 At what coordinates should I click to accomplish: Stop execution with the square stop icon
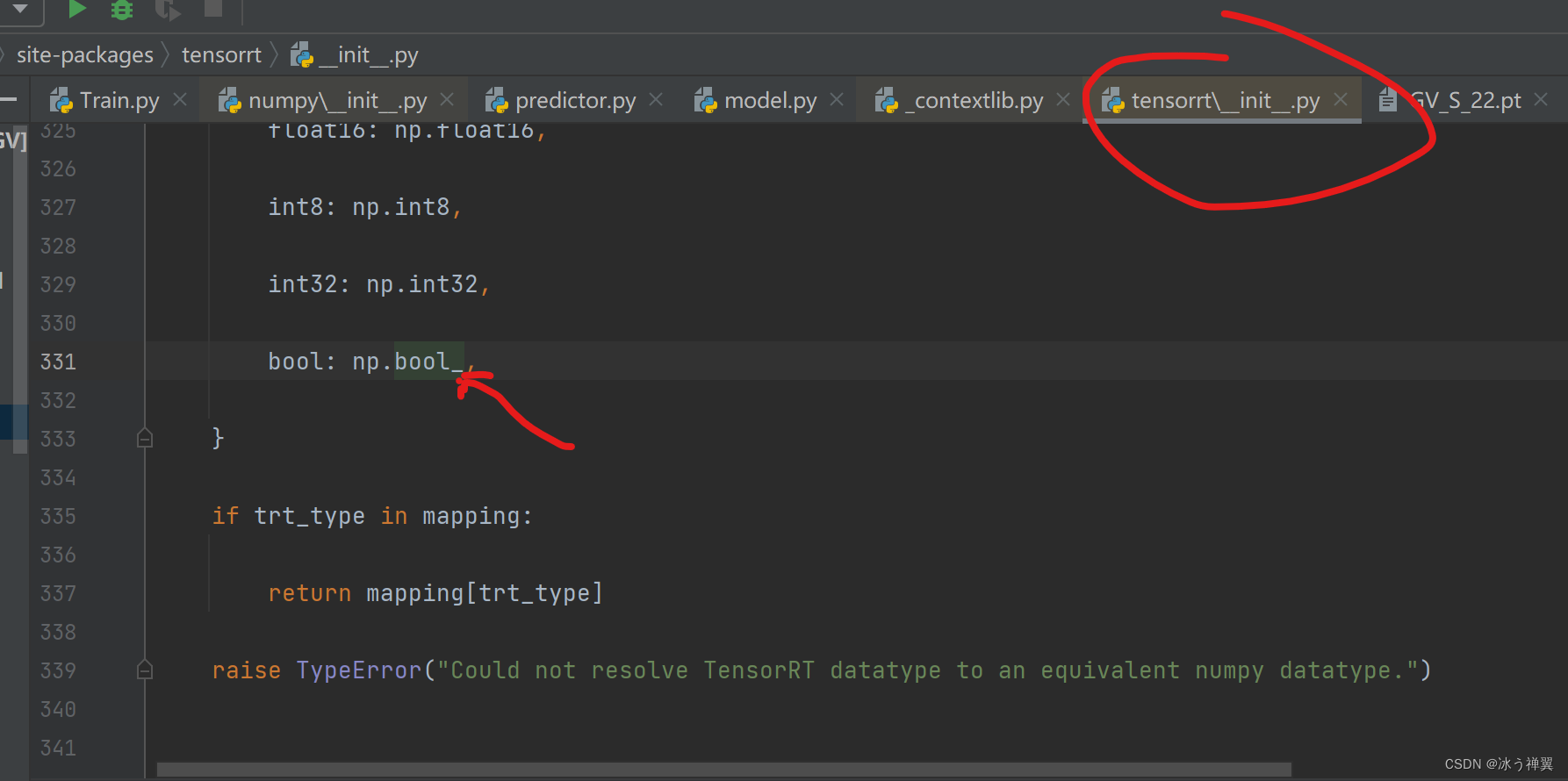[212, 8]
